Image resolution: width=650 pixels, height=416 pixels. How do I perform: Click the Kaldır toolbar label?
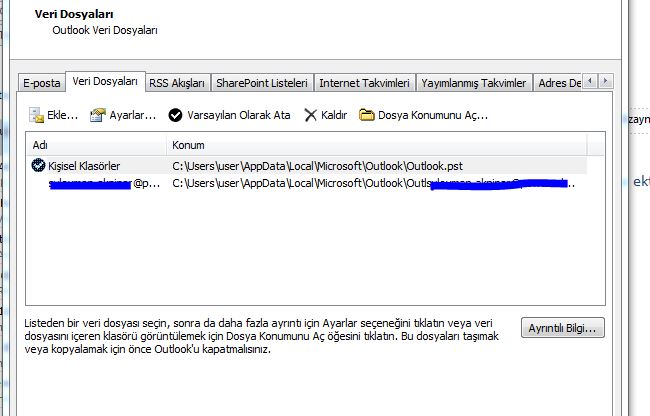click(x=334, y=115)
